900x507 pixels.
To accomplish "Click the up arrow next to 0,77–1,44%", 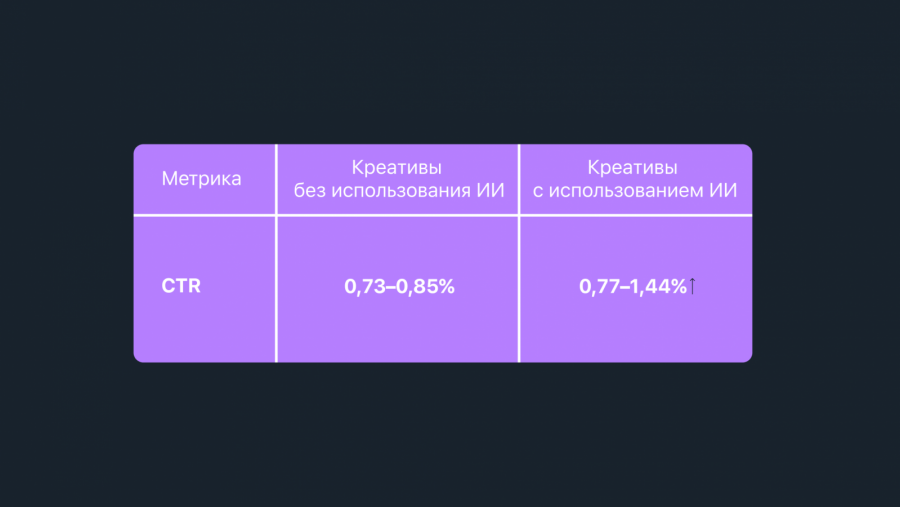I will 692,287.
